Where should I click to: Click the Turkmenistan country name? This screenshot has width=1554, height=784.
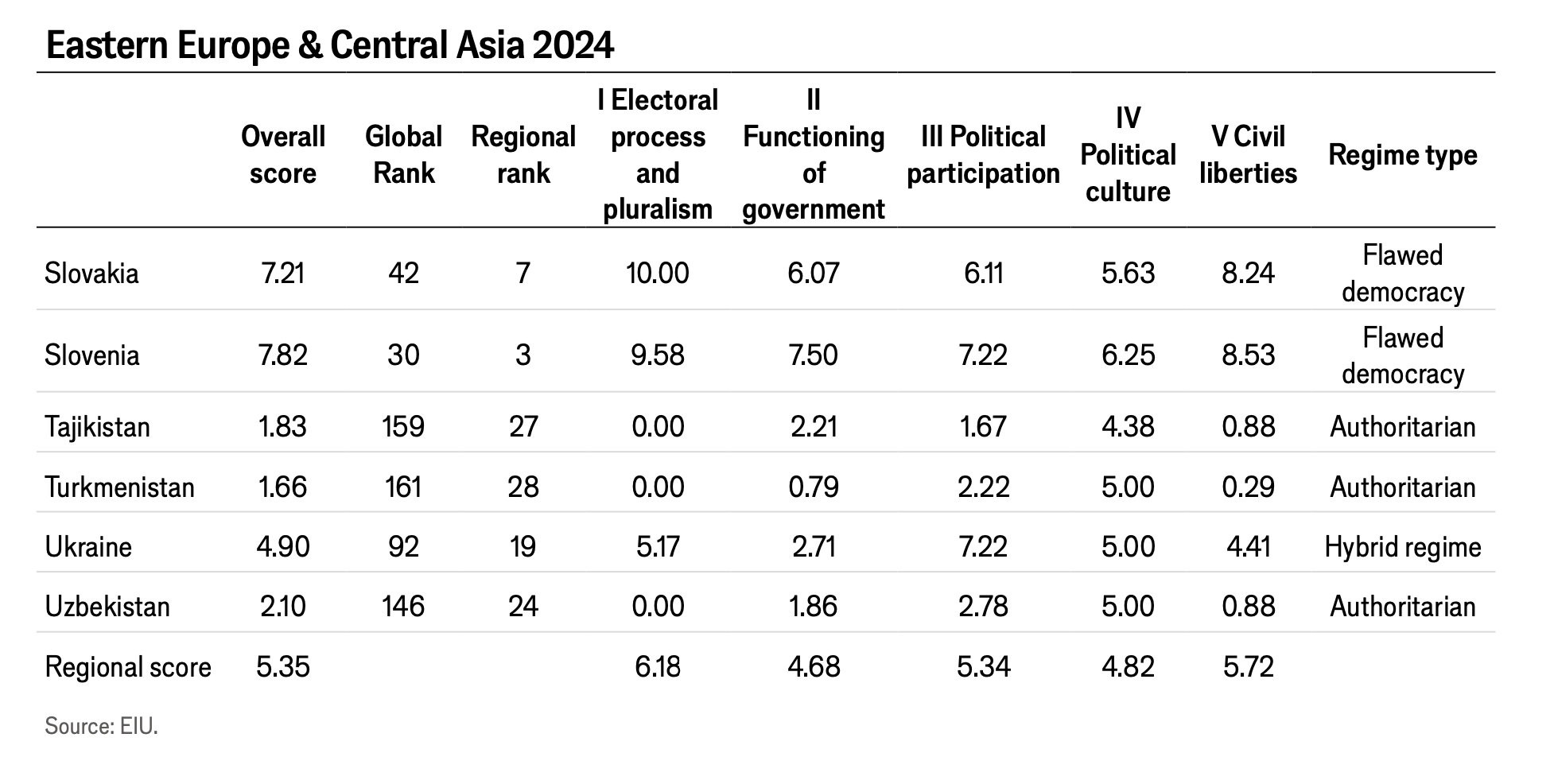pyautogui.click(x=119, y=487)
